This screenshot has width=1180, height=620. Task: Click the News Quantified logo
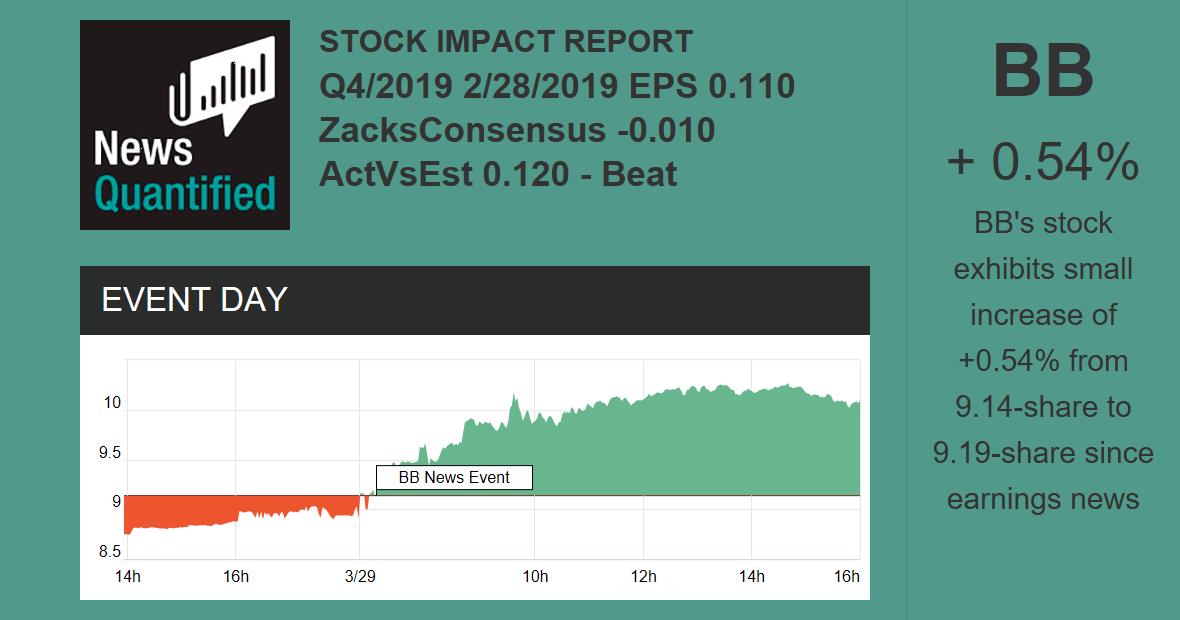pyautogui.click(x=184, y=125)
